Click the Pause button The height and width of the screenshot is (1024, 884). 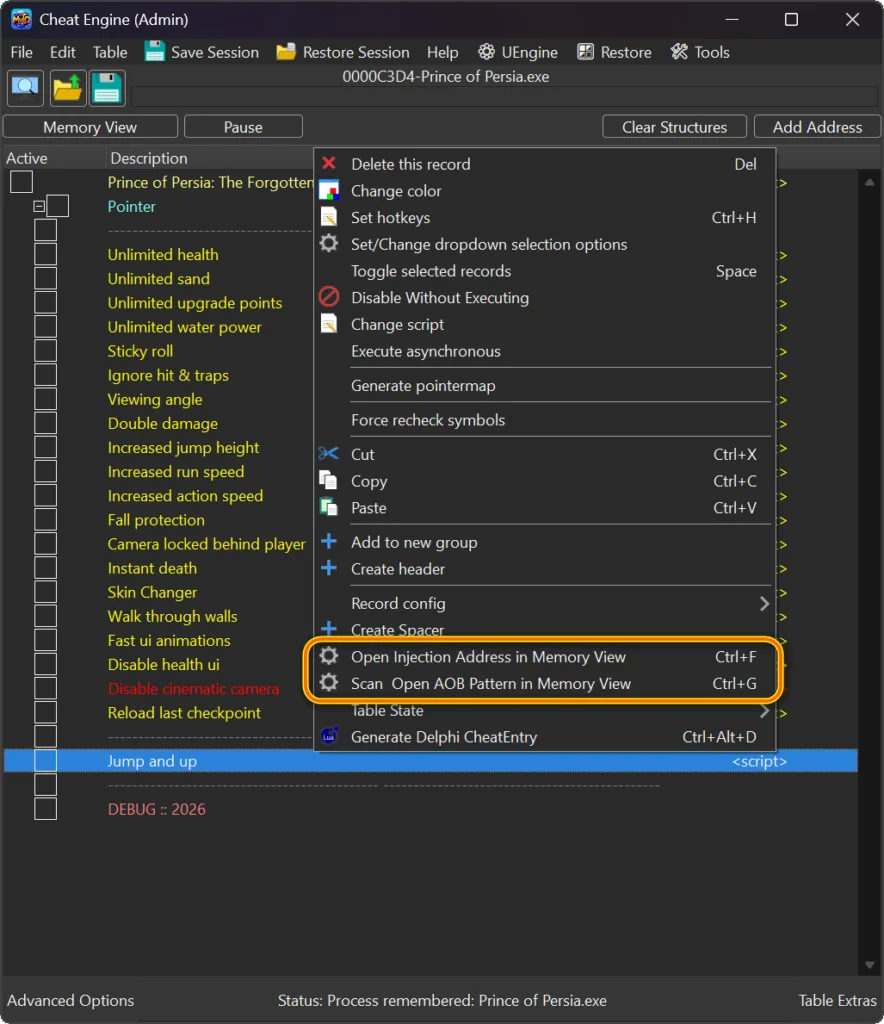pos(243,127)
